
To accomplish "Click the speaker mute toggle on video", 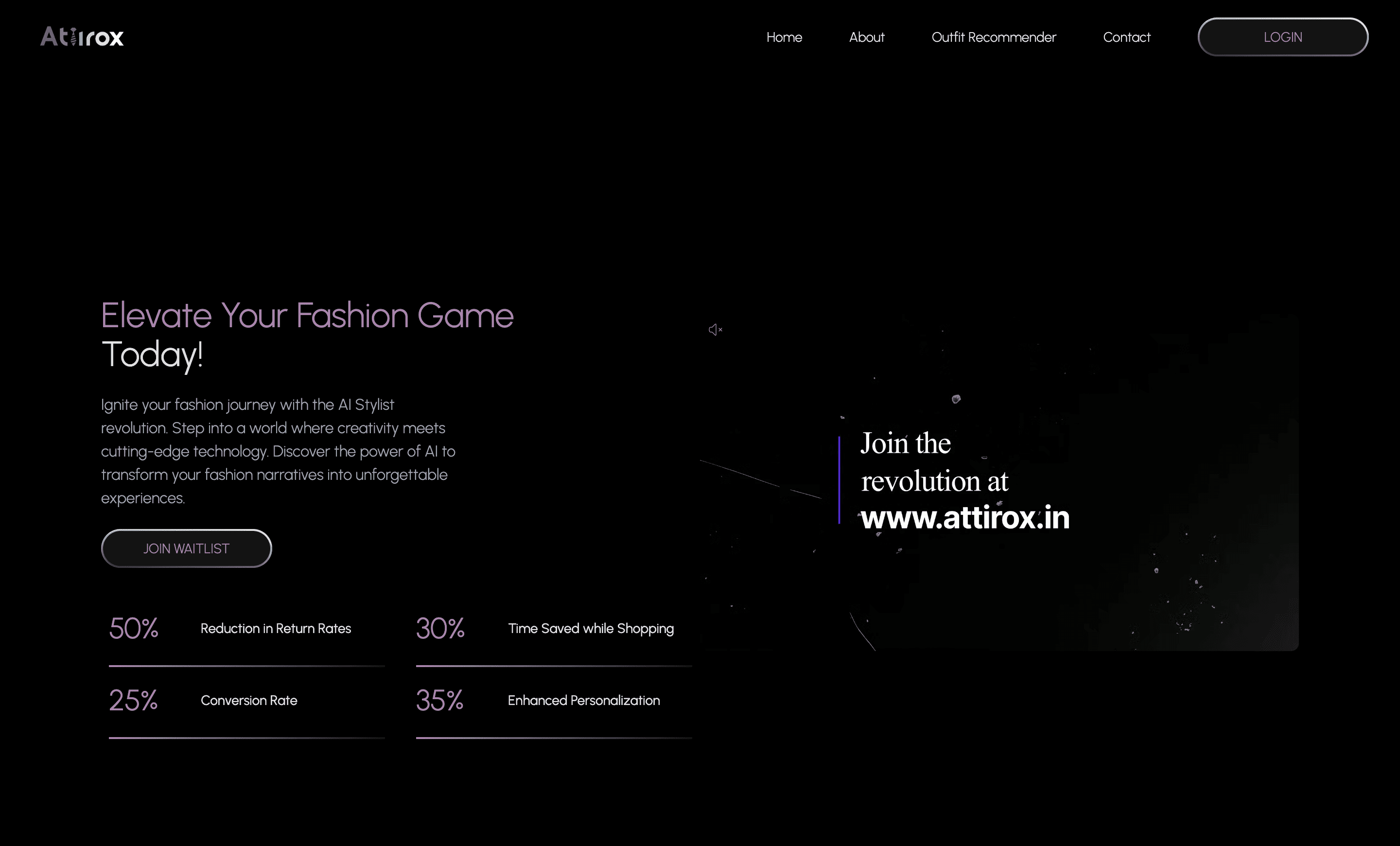I will (x=716, y=330).
